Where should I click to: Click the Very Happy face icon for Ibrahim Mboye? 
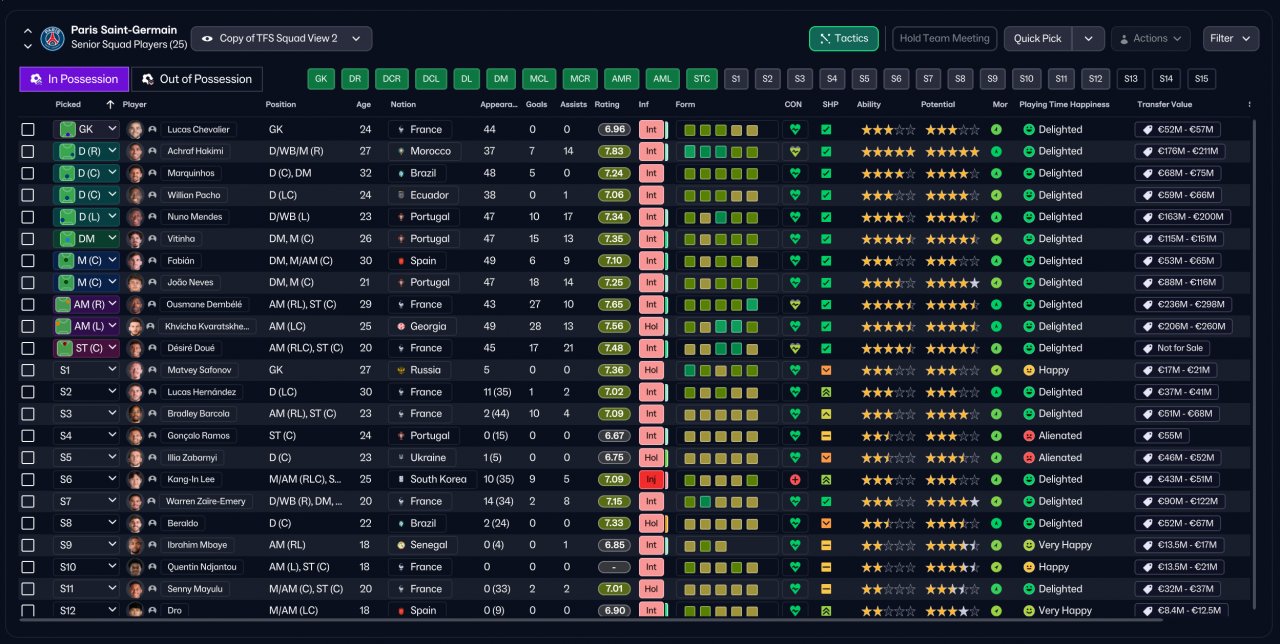tap(1028, 545)
